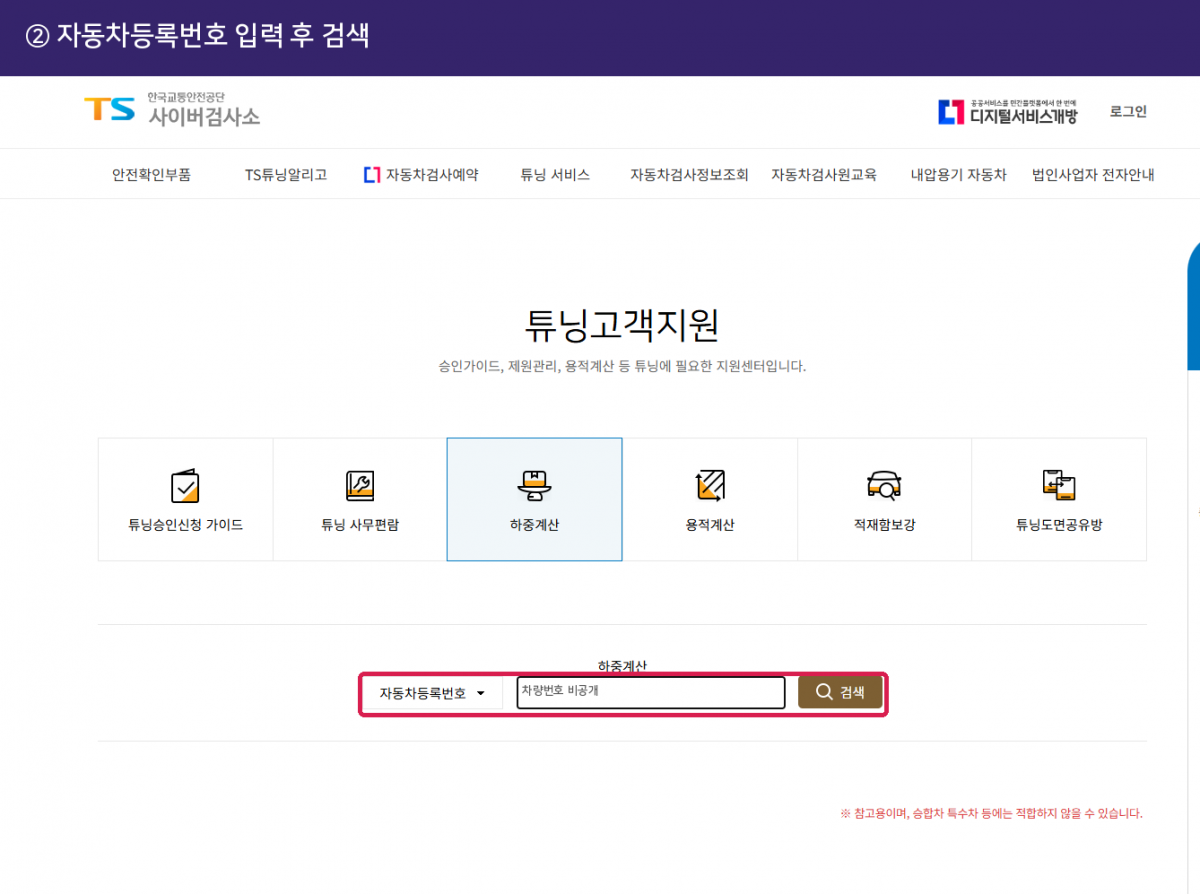The width and height of the screenshot is (1200, 894).
Task: Select the 적재함보강 car search icon
Action: click(x=884, y=486)
